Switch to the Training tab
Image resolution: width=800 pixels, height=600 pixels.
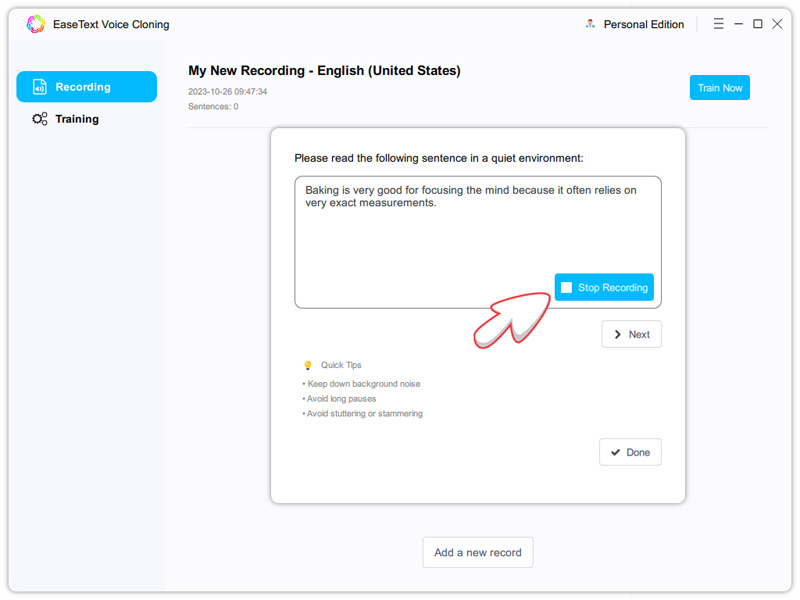(77, 119)
